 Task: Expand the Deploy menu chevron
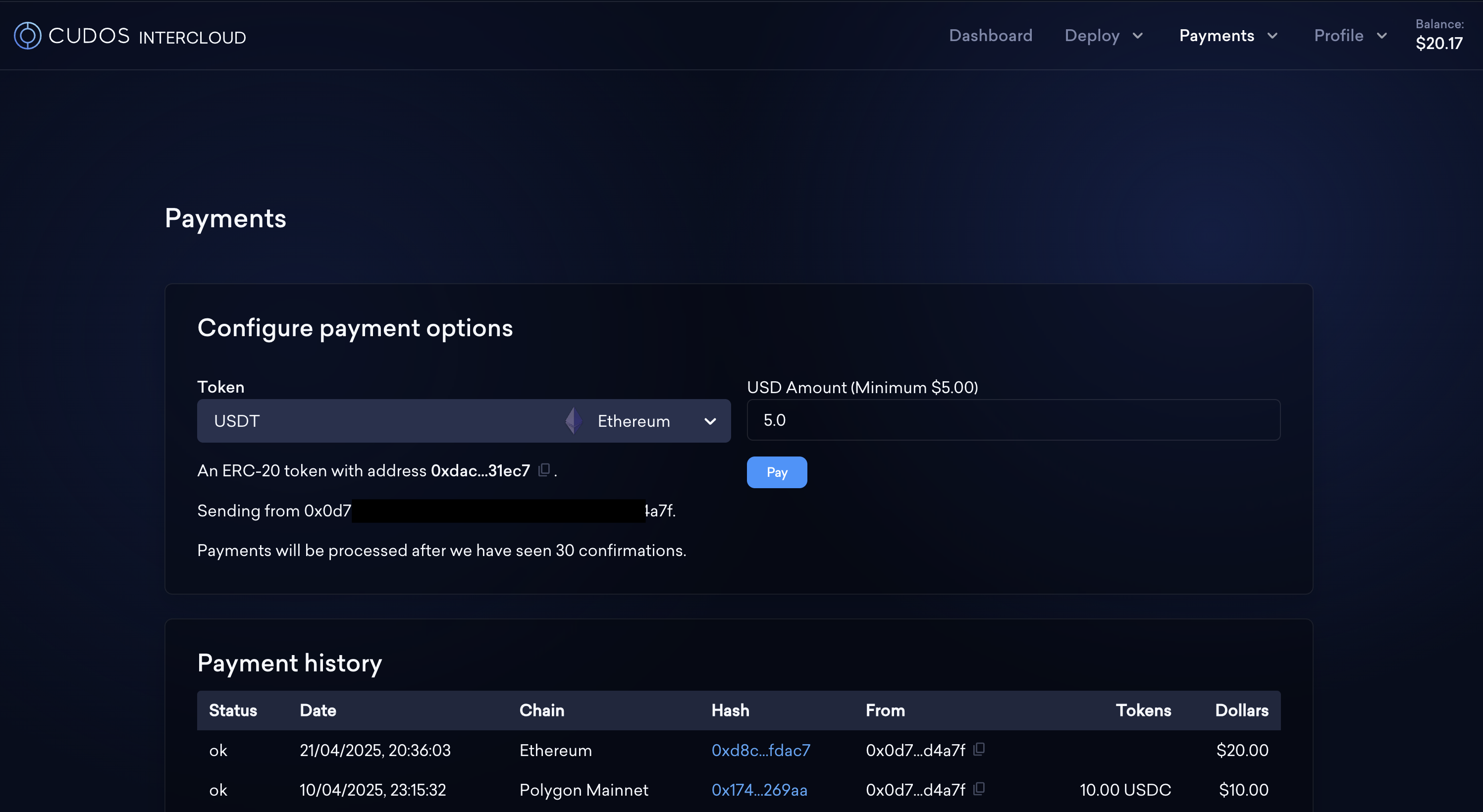(x=1138, y=36)
